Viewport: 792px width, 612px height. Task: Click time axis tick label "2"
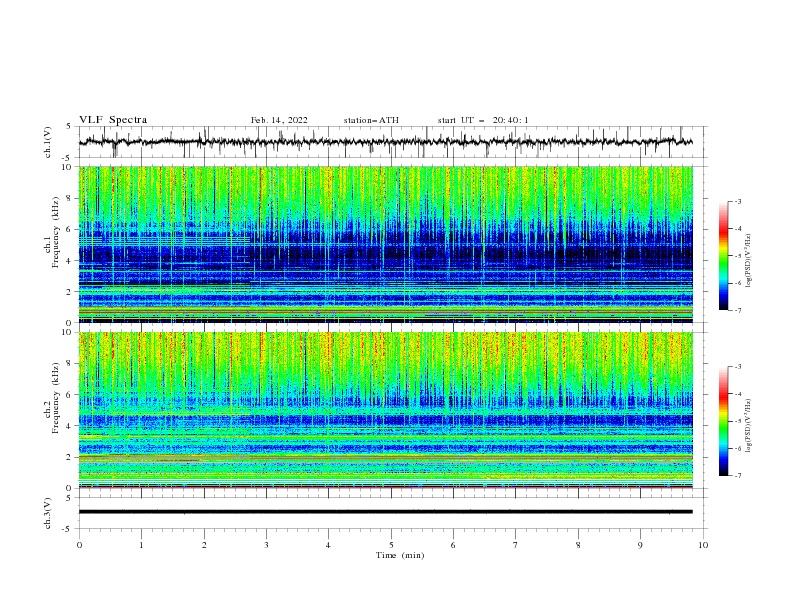click(204, 545)
